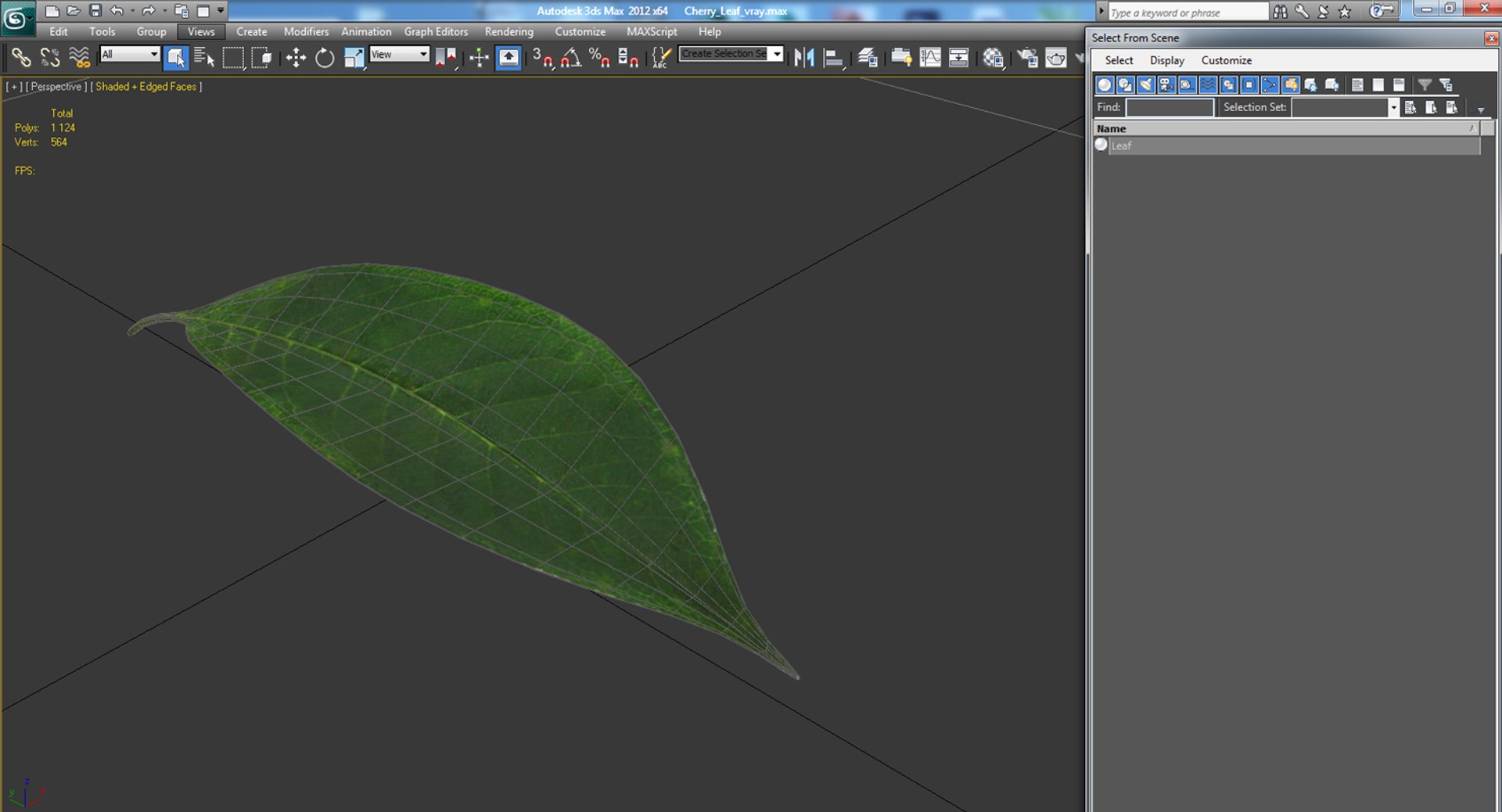Toggle Display Space Warps filter
The width and height of the screenshot is (1502, 812).
click(1208, 84)
